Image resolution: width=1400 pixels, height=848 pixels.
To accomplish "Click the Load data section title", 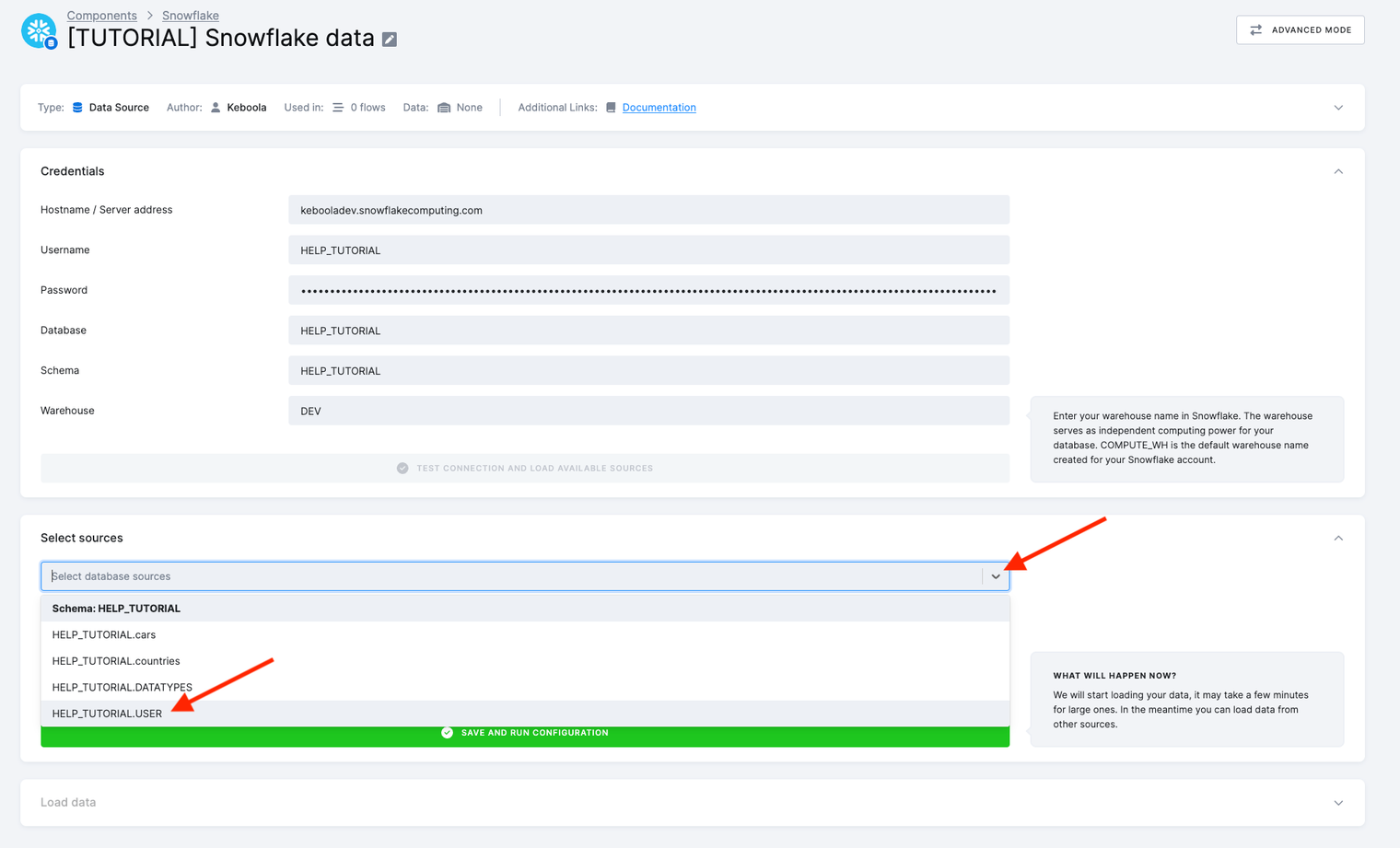I will (x=68, y=803).
